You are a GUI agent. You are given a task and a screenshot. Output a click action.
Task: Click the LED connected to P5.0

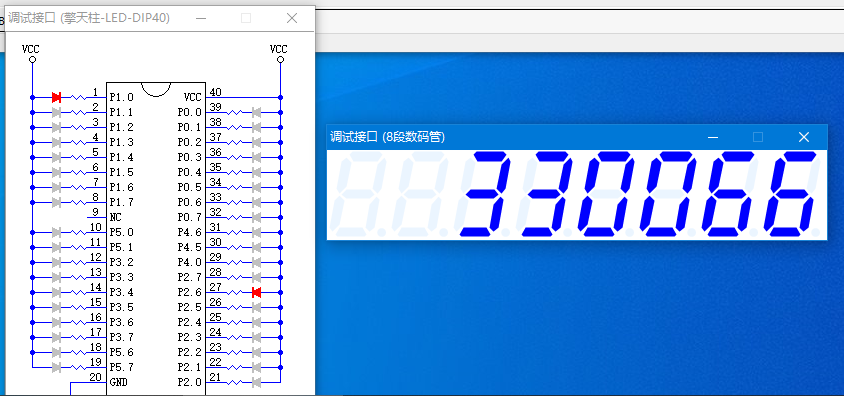(x=57, y=232)
